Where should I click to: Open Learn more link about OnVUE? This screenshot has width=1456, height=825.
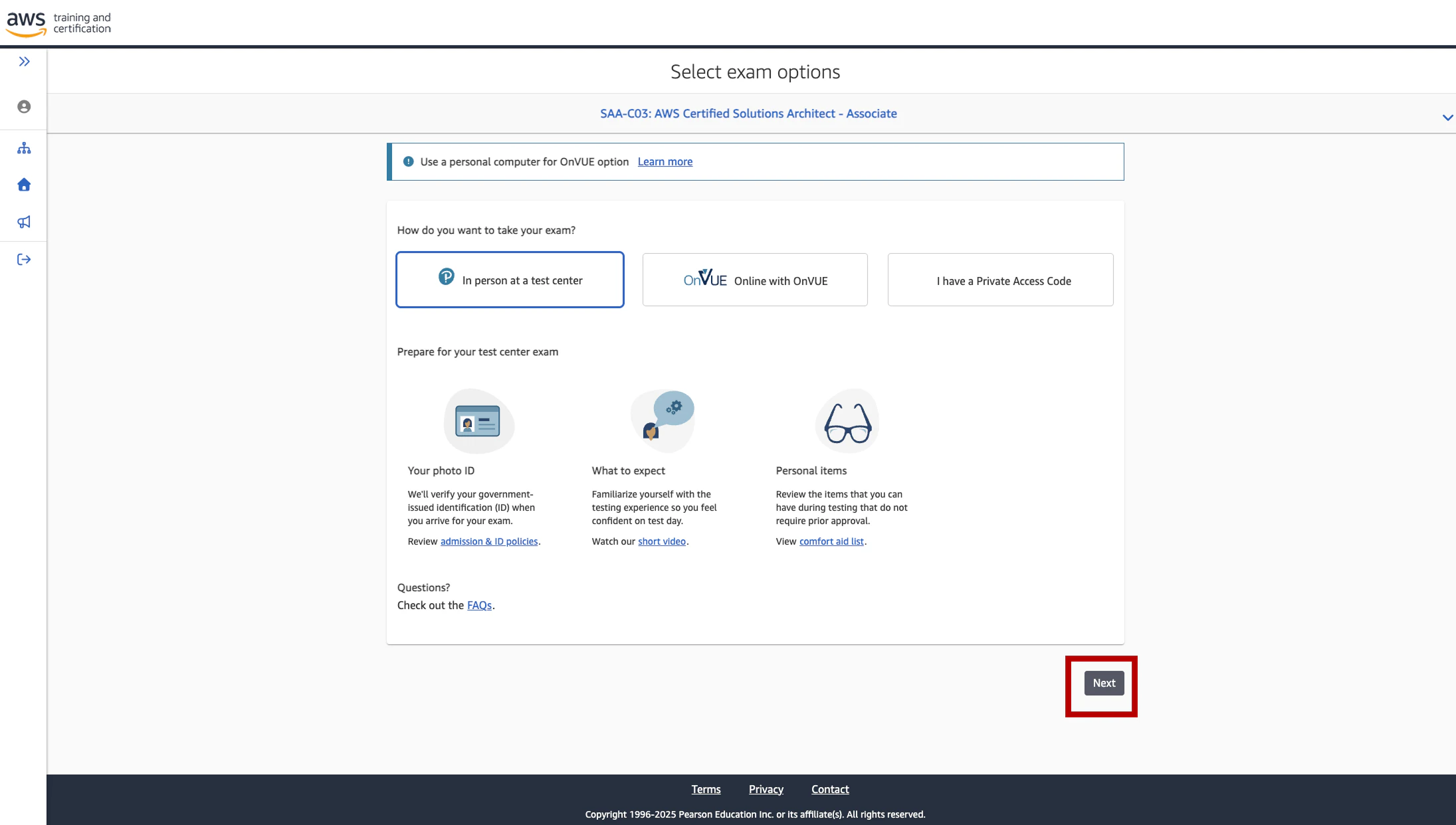tap(665, 161)
